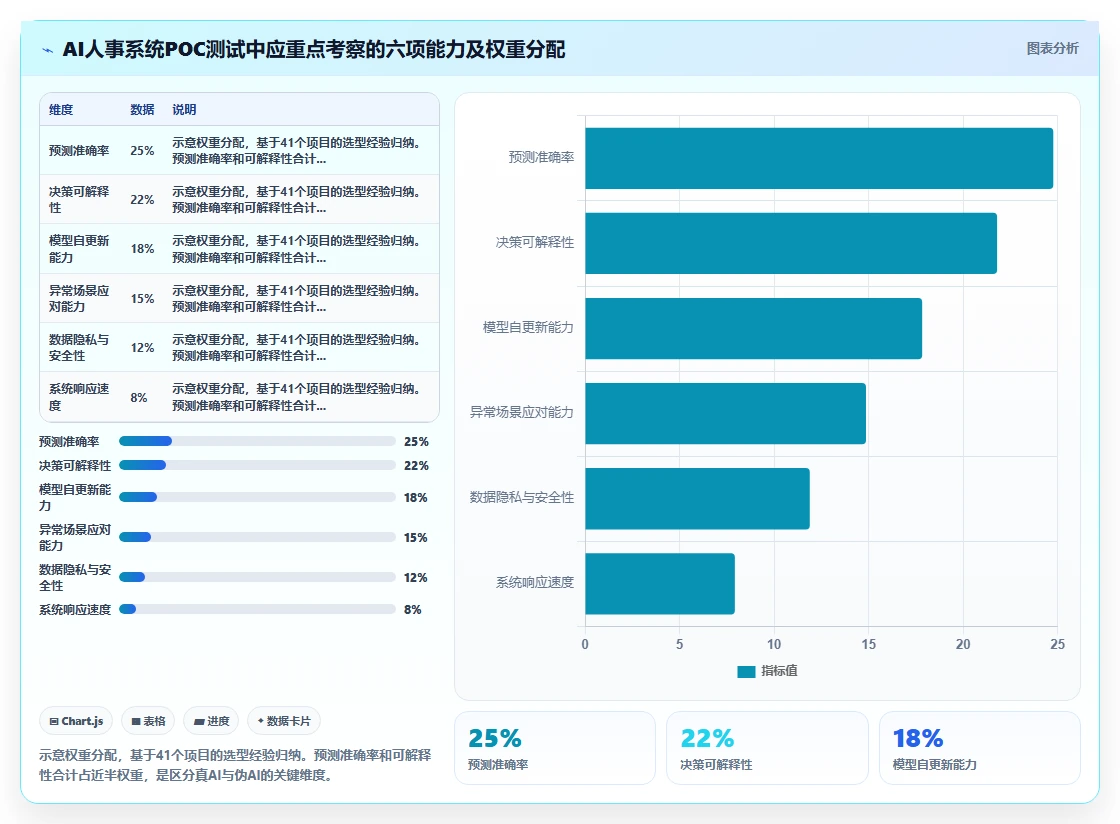Screen dimensions: 1120x824
Task: Select the 系统响应速度 table row cell
Action: click(79, 397)
